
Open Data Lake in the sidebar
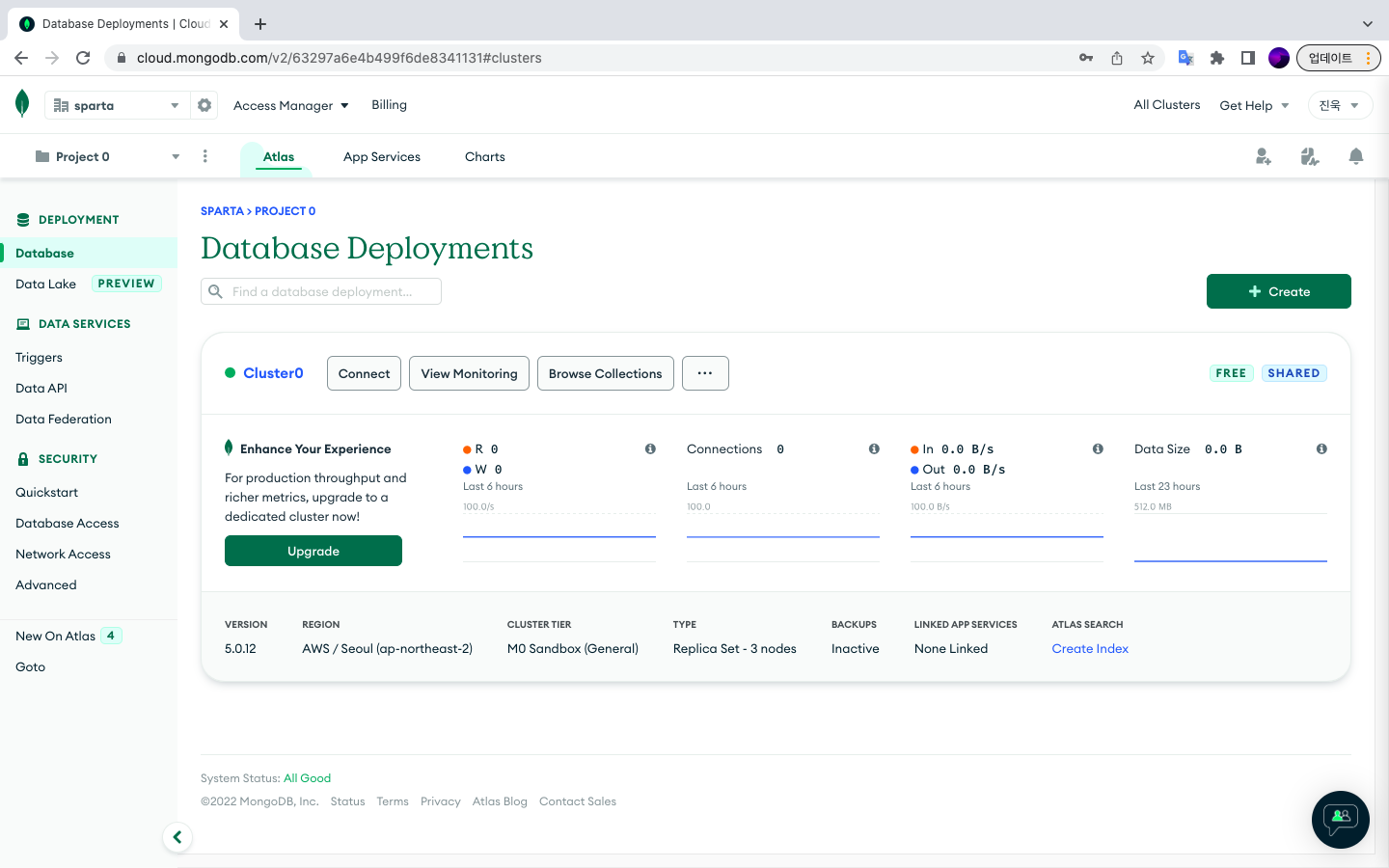45,284
